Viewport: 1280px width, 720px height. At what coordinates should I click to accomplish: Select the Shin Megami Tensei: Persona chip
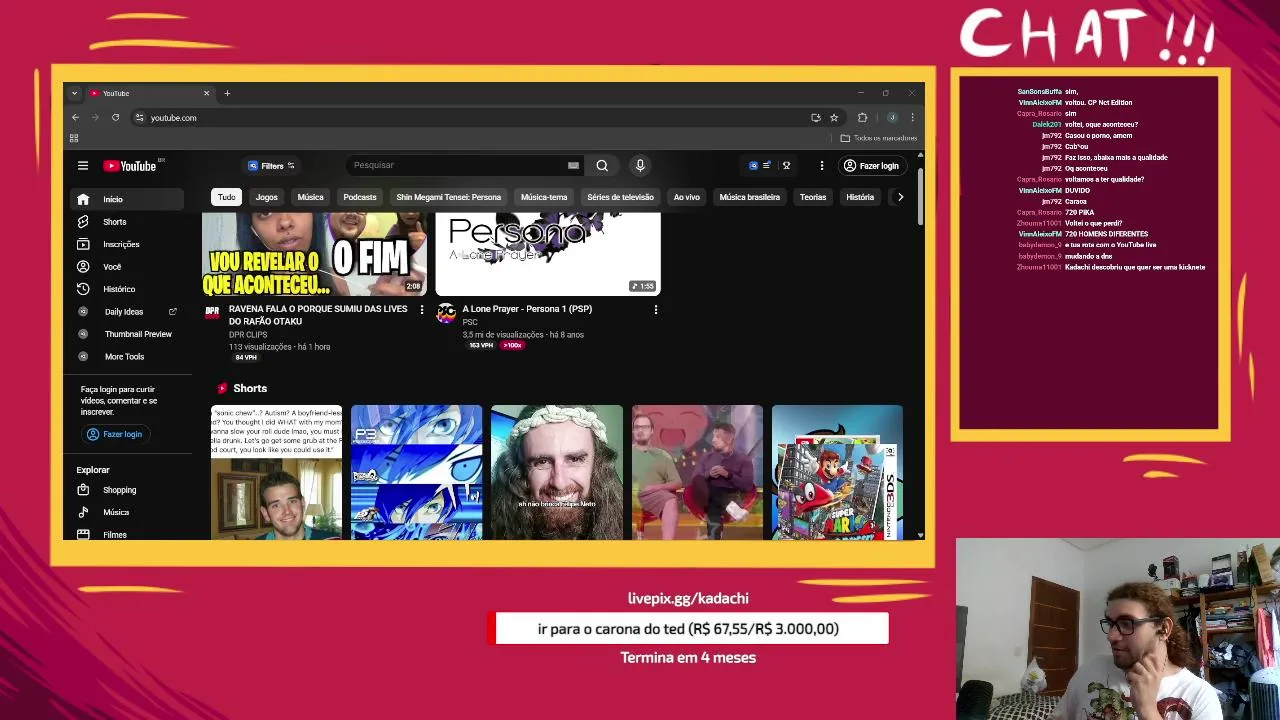pos(448,197)
